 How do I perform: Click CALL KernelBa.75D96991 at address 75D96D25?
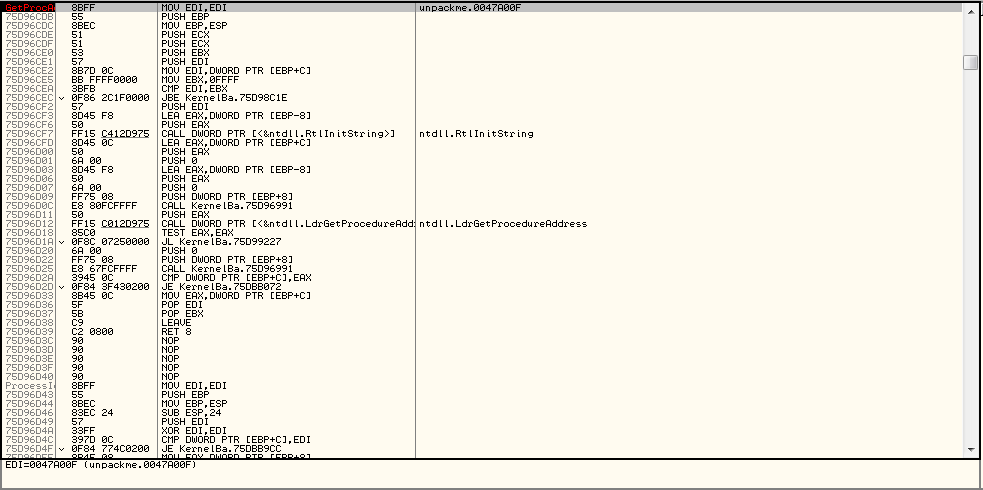(x=226, y=268)
